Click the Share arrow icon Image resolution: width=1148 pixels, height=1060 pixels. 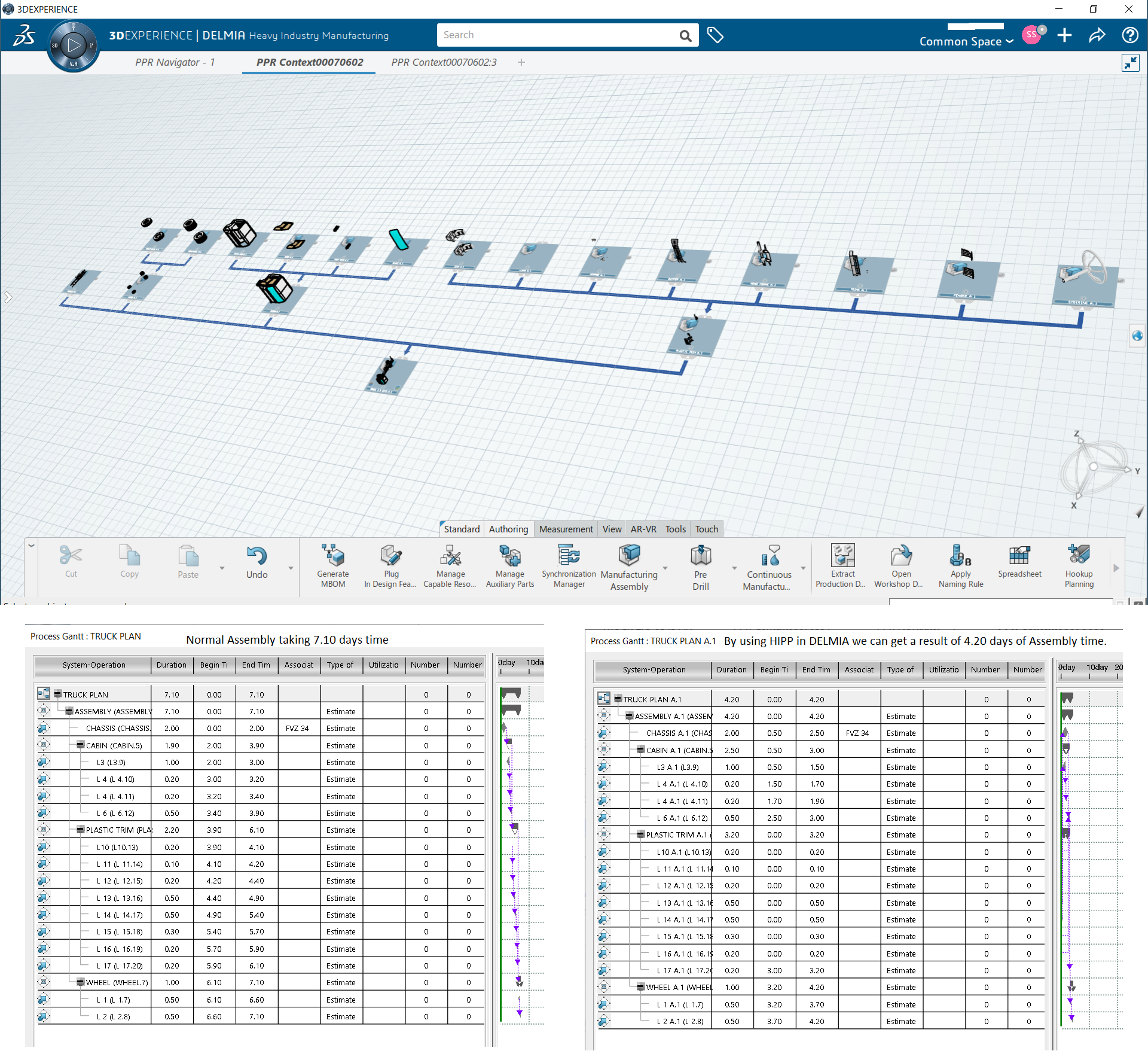pyautogui.click(x=1097, y=35)
